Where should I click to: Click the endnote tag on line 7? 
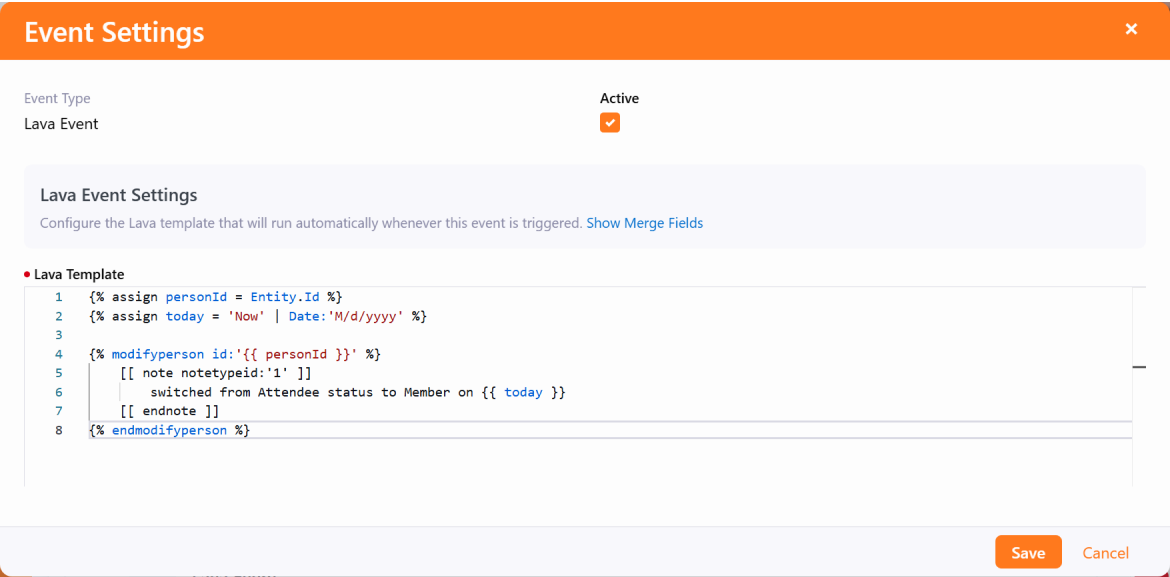click(x=169, y=411)
